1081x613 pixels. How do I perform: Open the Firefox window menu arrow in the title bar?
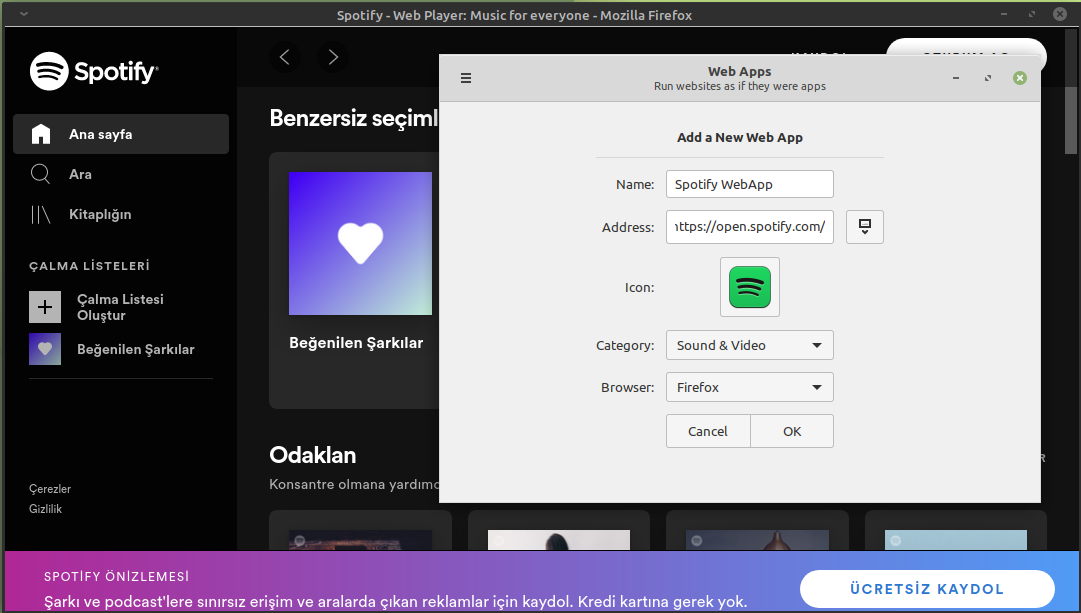(x=24, y=14)
